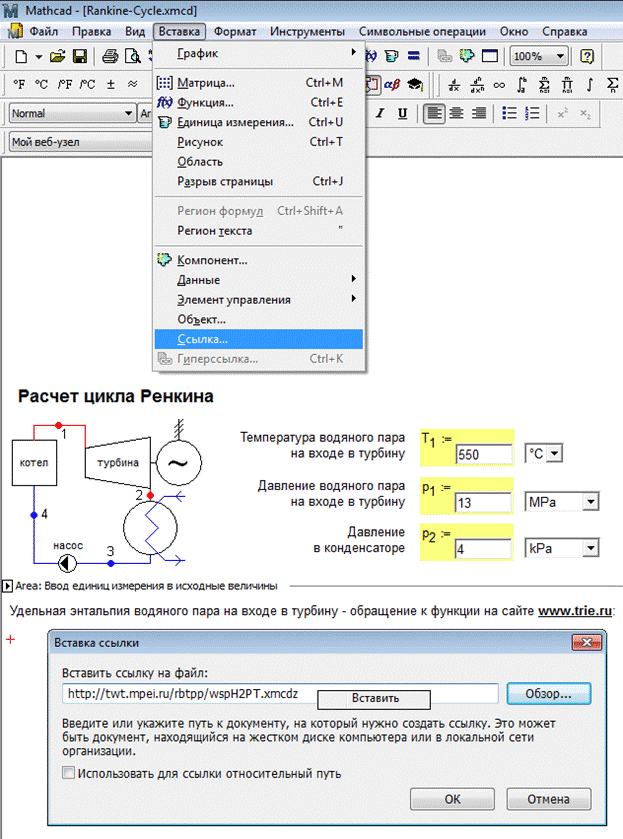Open the www.trie.ru link
The height and width of the screenshot is (839, 623).
(575, 611)
